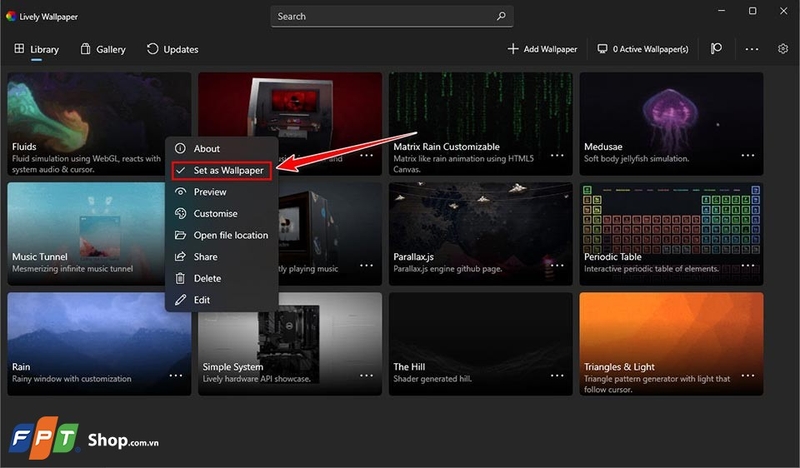Image resolution: width=800 pixels, height=468 pixels.
Task: Open ellipsis menu on red computer wallpaper tile
Action: click(366, 155)
